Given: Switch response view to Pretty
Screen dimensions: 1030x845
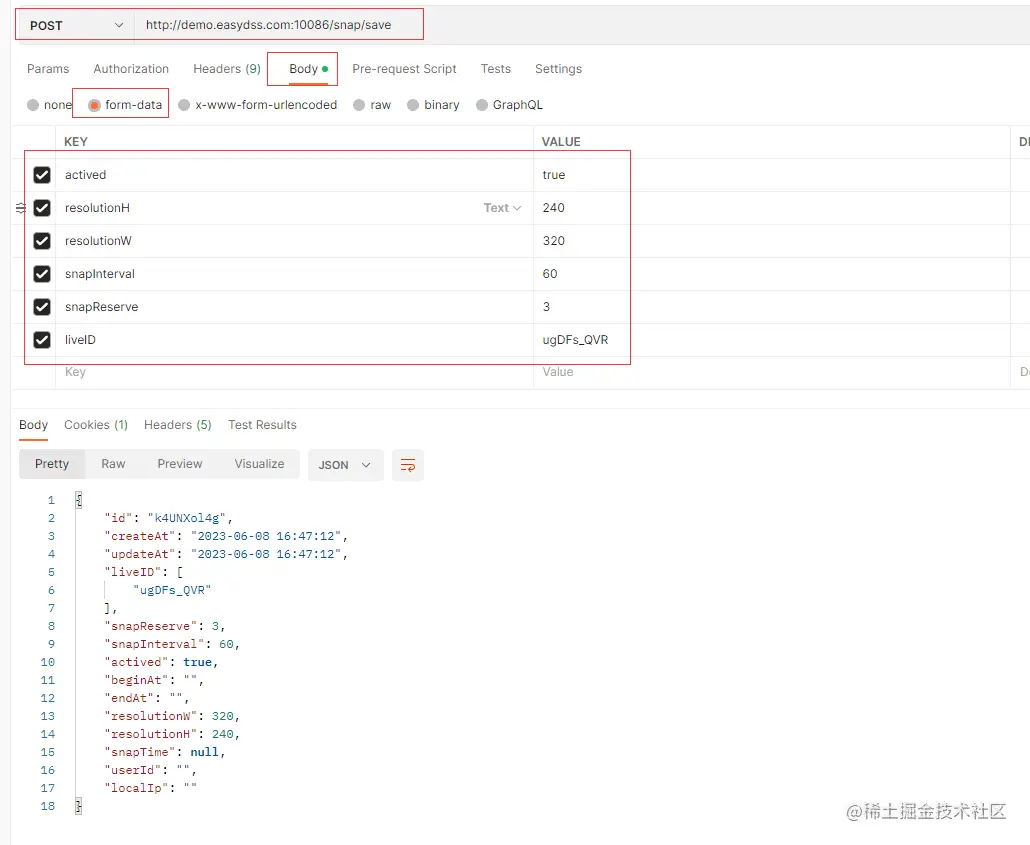Looking at the screenshot, I should (52, 464).
